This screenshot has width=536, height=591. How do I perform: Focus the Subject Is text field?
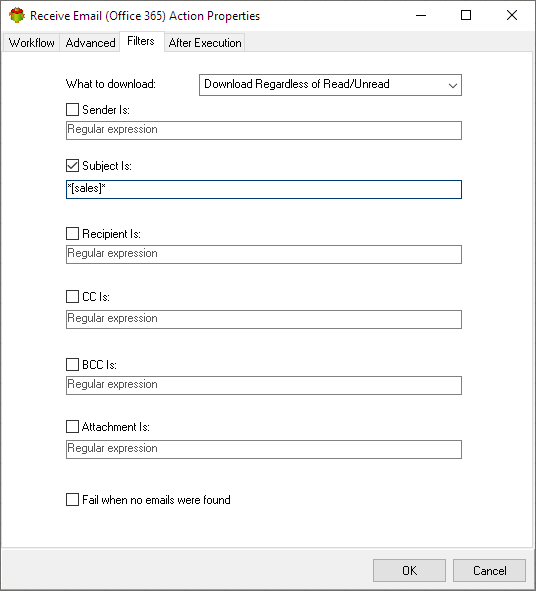(x=264, y=189)
